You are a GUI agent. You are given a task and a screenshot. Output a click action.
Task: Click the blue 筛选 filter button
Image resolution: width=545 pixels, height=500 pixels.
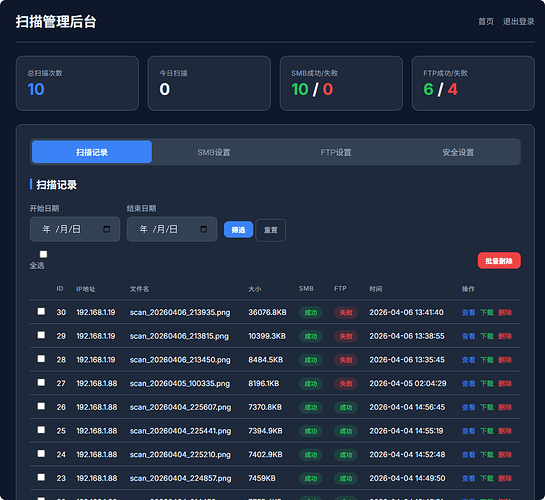(x=238, y=230)
